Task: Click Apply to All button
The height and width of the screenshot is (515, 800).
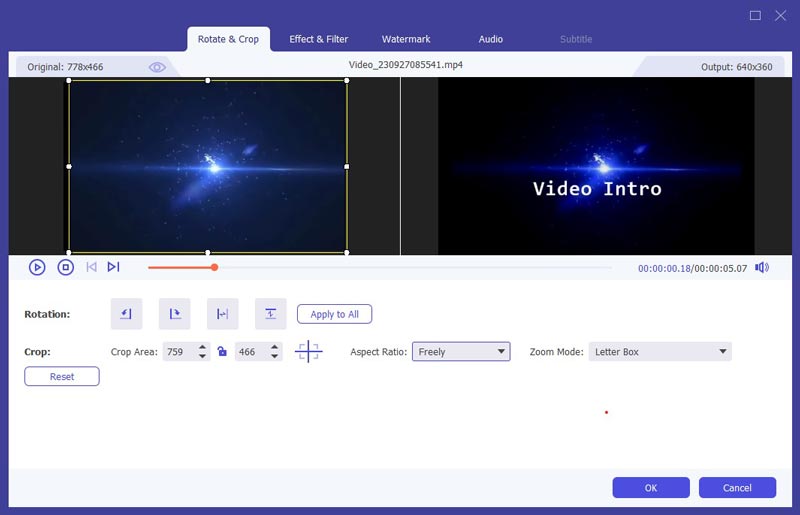Action: (334, 314)
